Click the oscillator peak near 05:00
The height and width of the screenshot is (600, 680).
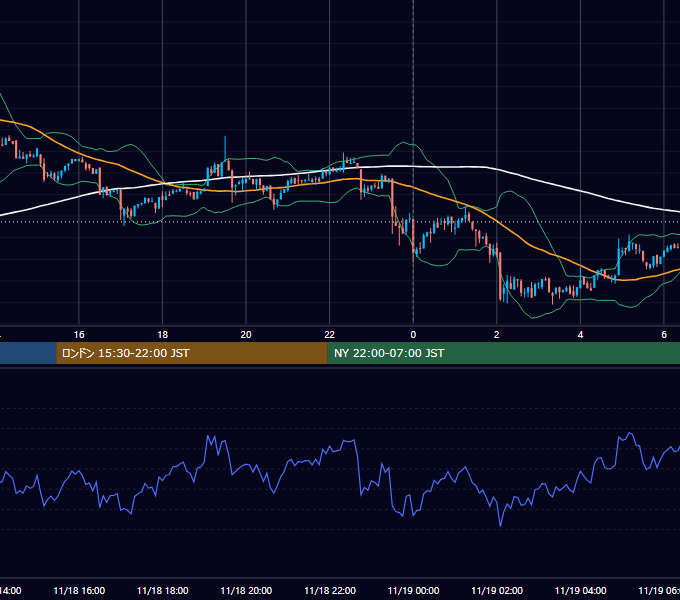(630, 434)
